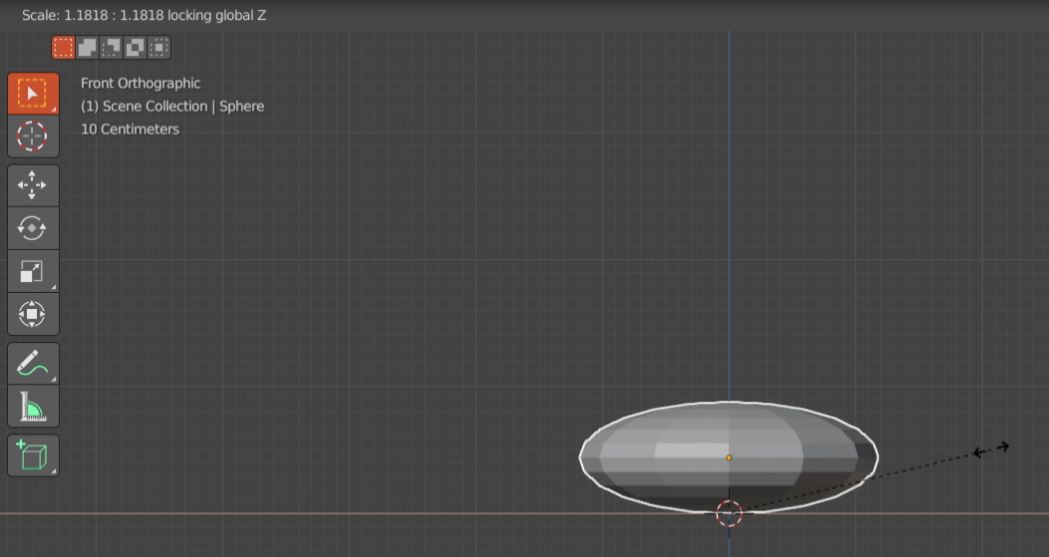The image size is (1049, 557).
Task: Activate the 3D Cursor tool
Action: 33,136
